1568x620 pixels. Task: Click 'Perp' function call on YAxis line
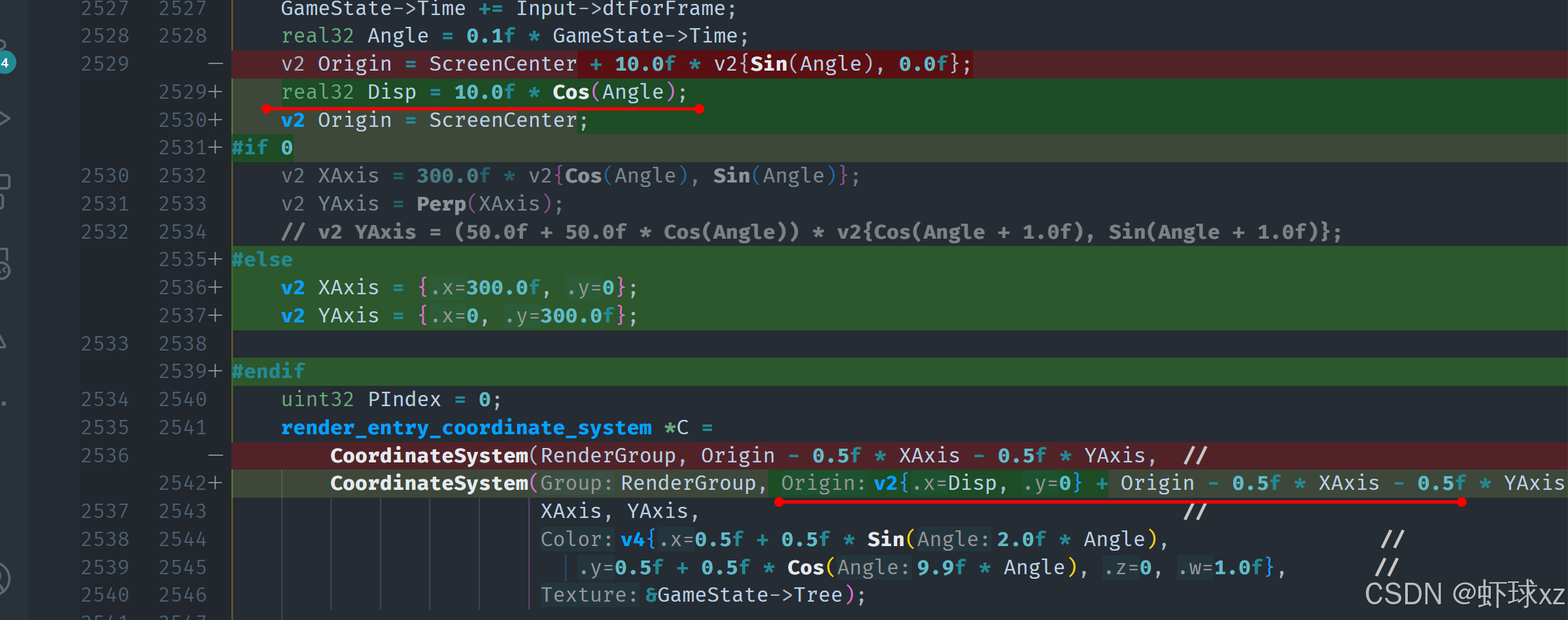click(441, 204)
